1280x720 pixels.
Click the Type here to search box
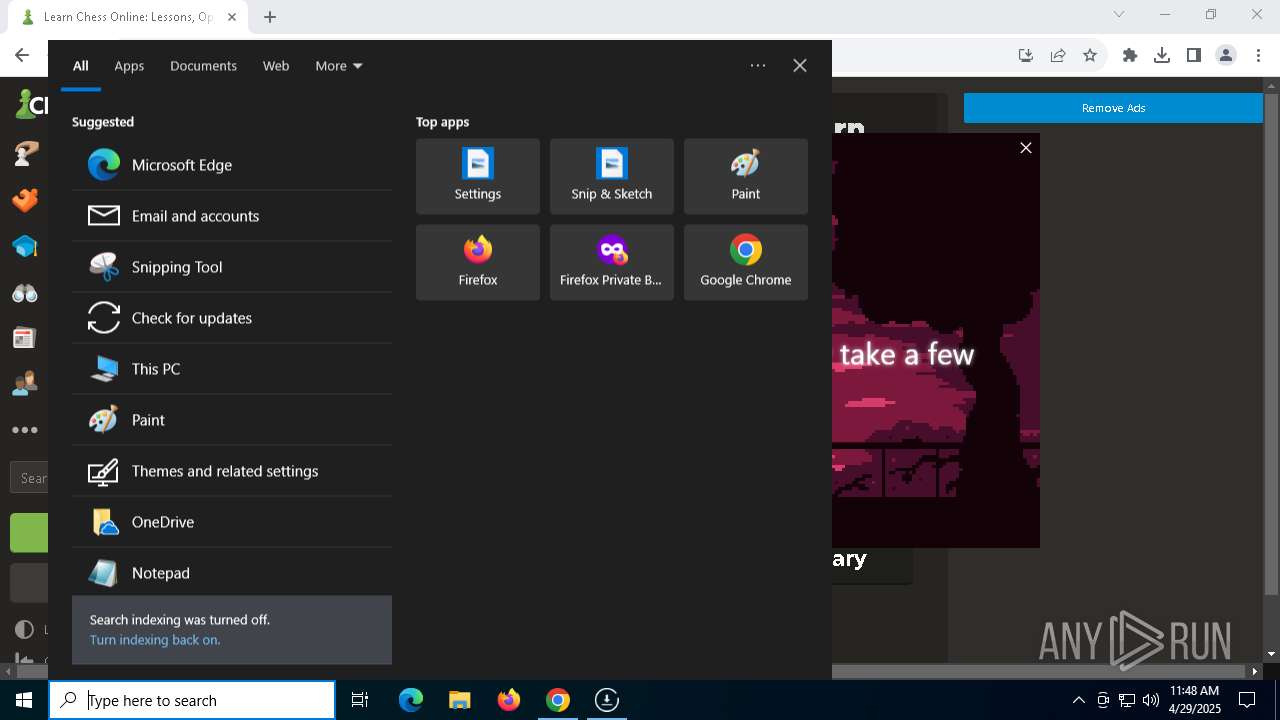pyautogui.click(x=192, y=700)
